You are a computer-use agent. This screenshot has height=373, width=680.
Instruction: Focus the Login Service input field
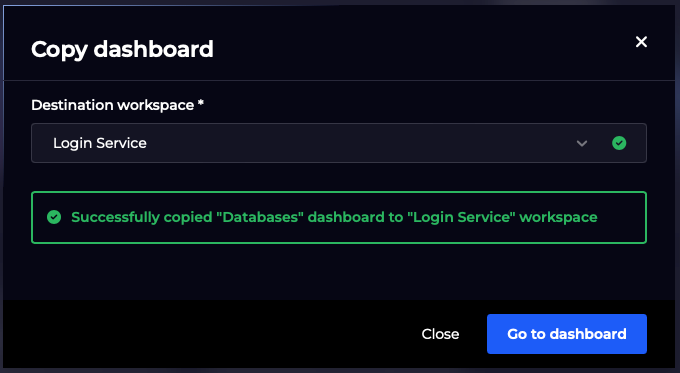(x=339, y=143)
